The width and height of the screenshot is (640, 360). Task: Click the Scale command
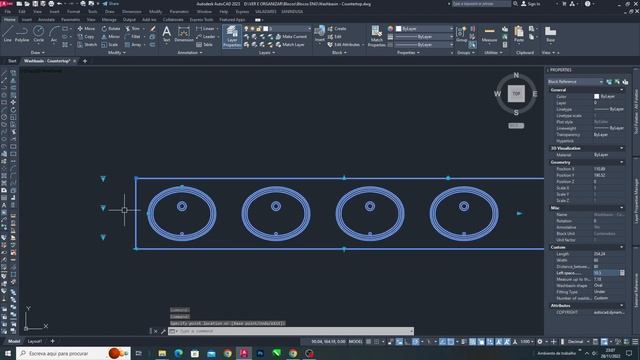coord(110,44)
